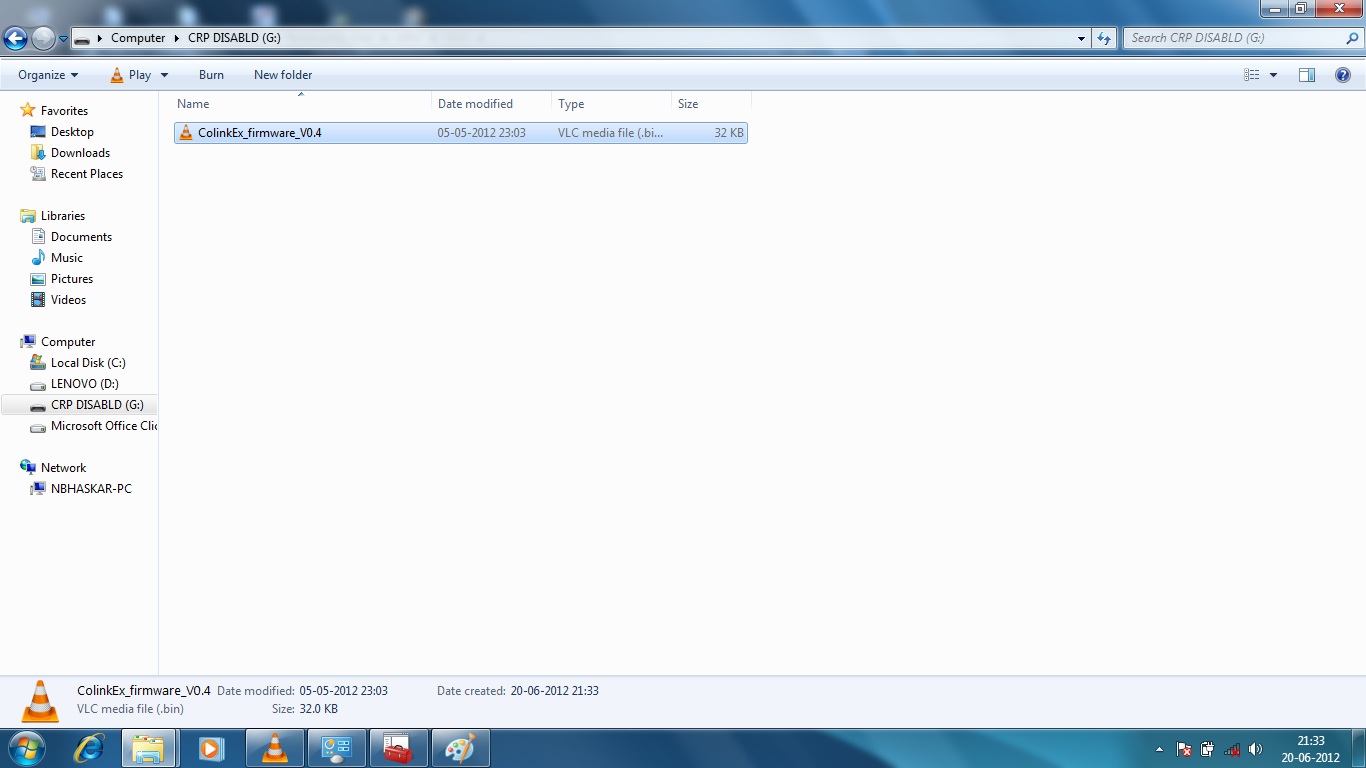Screen dimensions: 1366x768
Task: Open the recent locations dropdown arrow
Action: pyautogui.click(x=63, y=39)
